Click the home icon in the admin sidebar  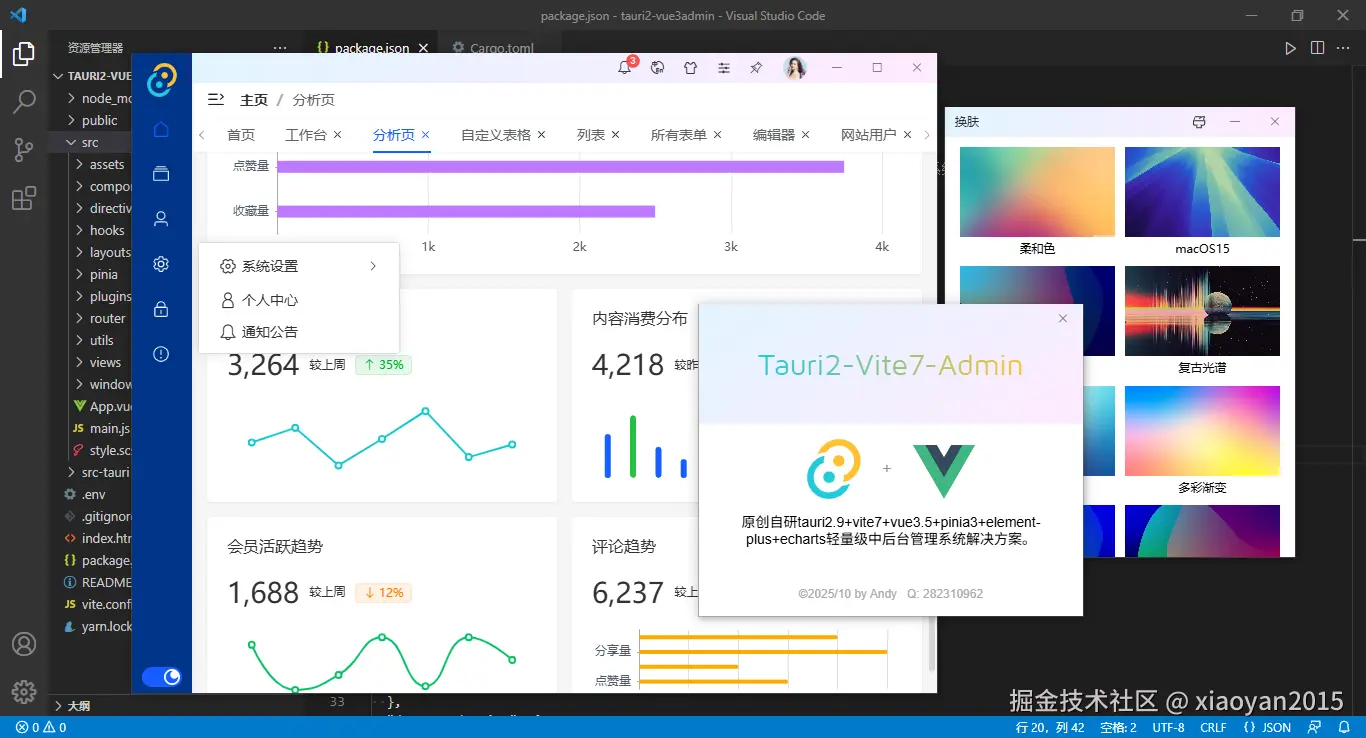tap(162, 129)
